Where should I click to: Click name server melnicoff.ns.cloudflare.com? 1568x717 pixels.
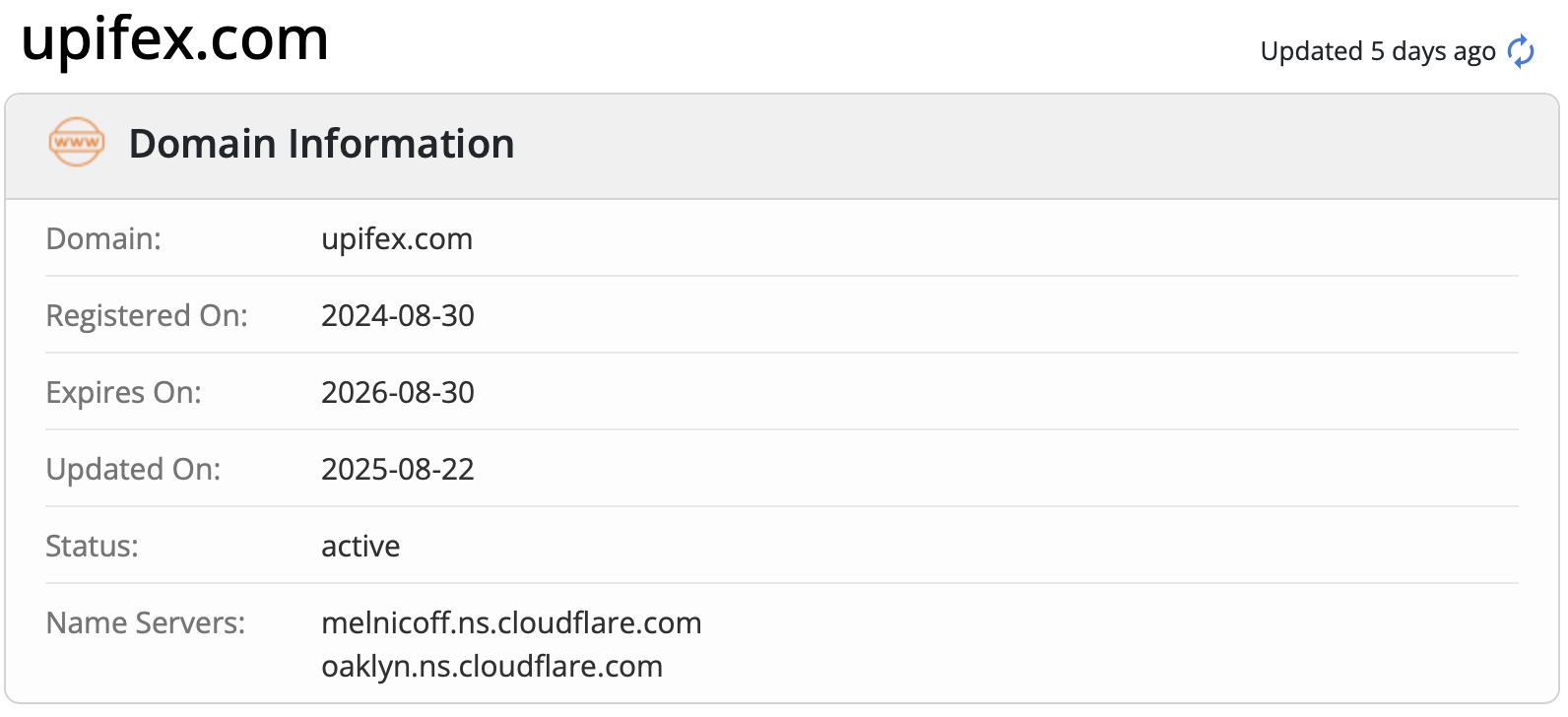[x=511, y=622]
